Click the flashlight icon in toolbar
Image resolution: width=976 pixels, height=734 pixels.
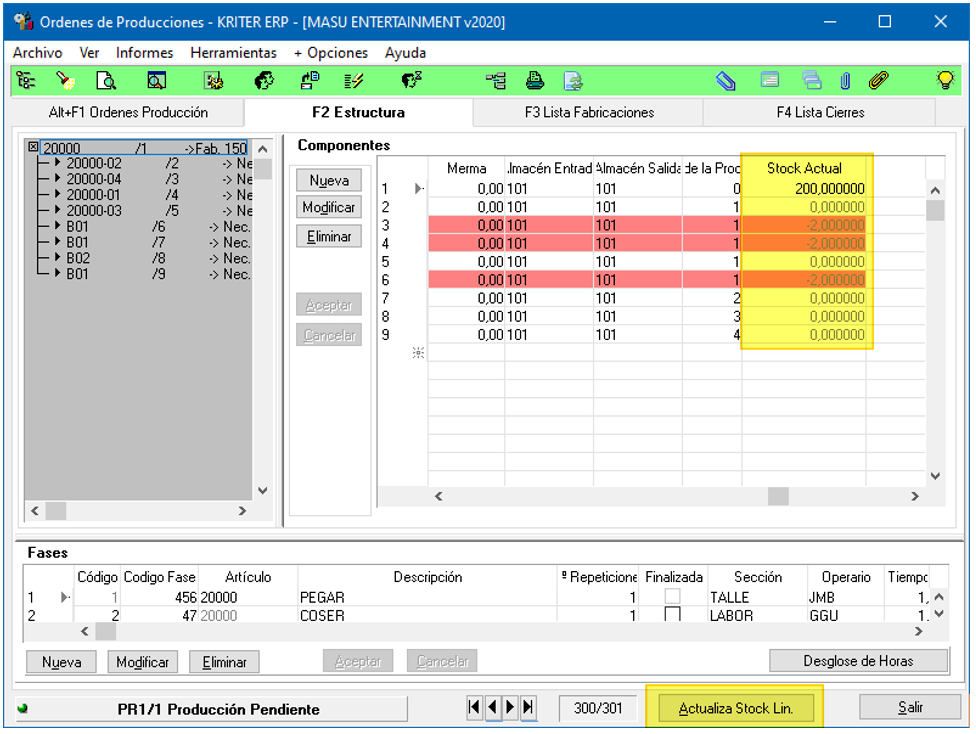(x=65, y=81)
